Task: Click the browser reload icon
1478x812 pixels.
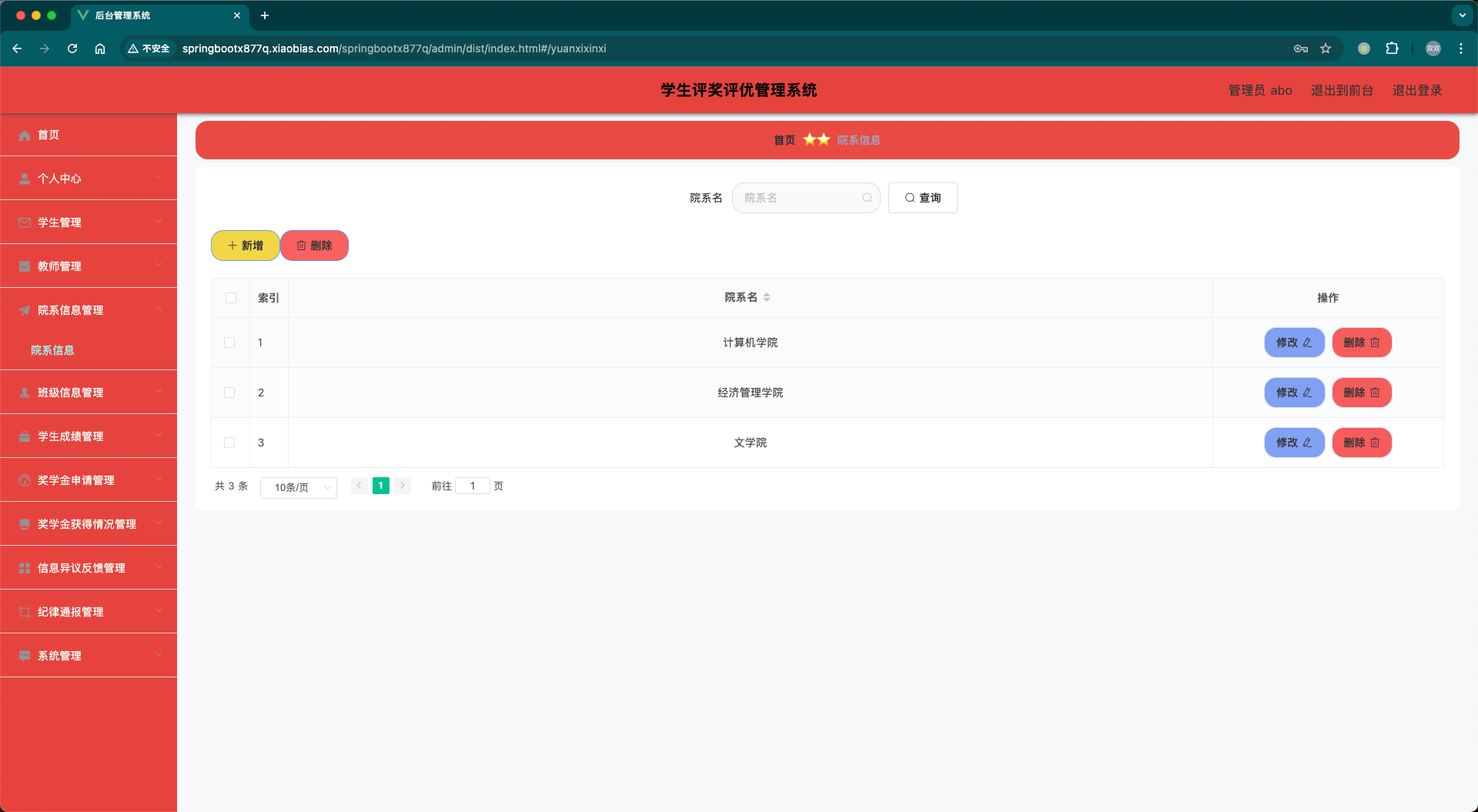Action: tap(72, 48)
